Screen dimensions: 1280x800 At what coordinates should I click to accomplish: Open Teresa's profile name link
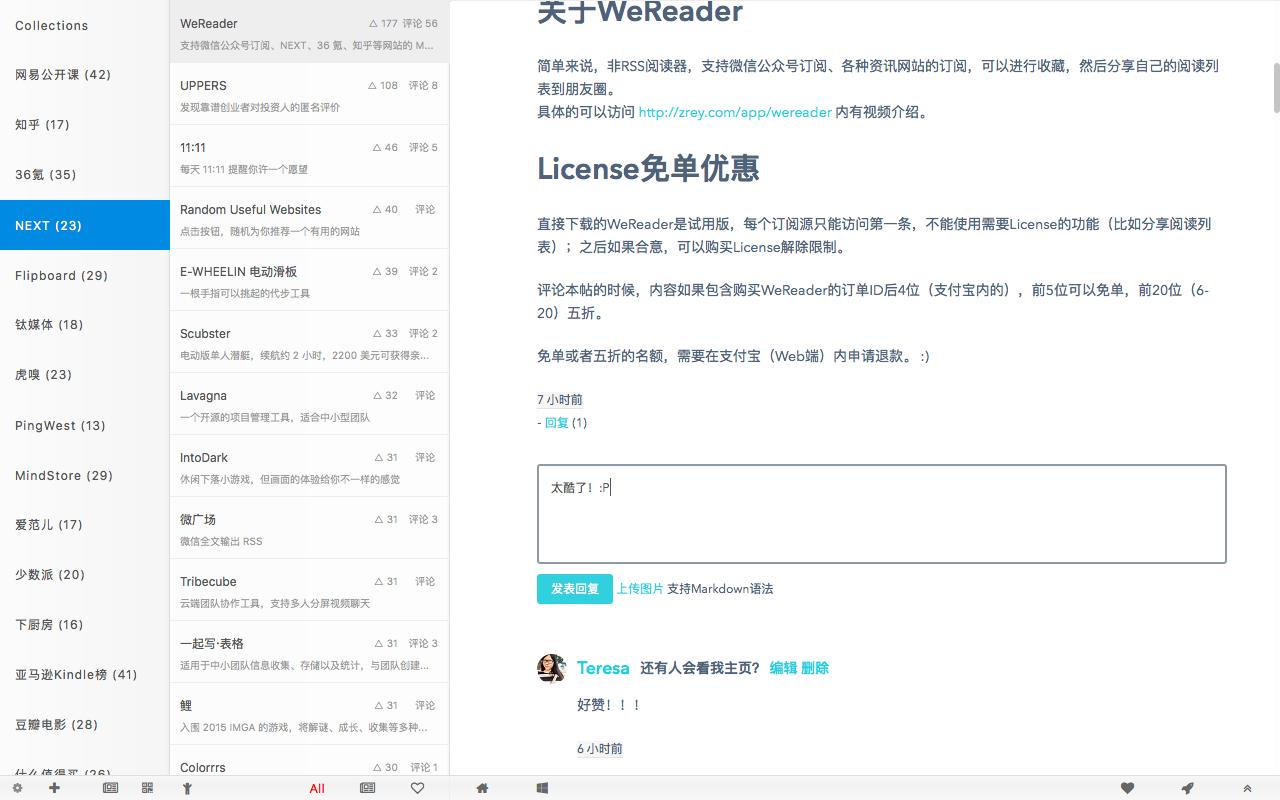603,668
